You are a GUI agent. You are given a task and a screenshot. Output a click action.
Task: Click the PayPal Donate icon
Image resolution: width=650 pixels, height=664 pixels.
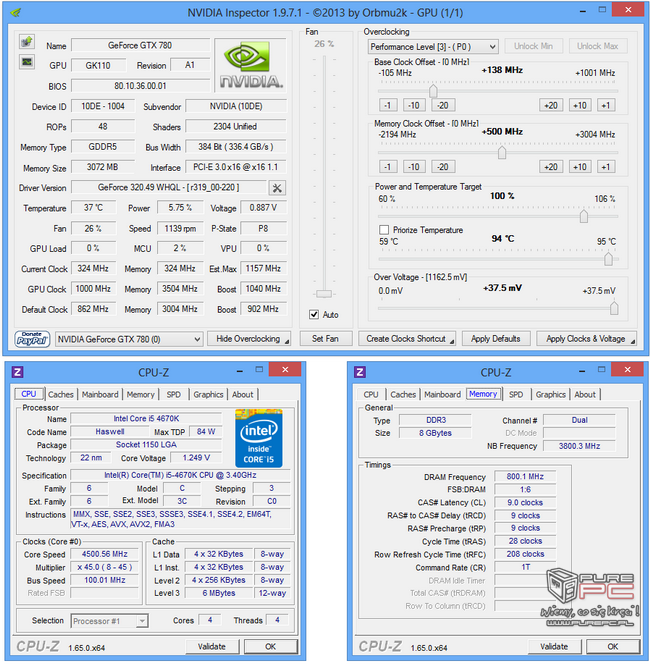pos(31,339)
